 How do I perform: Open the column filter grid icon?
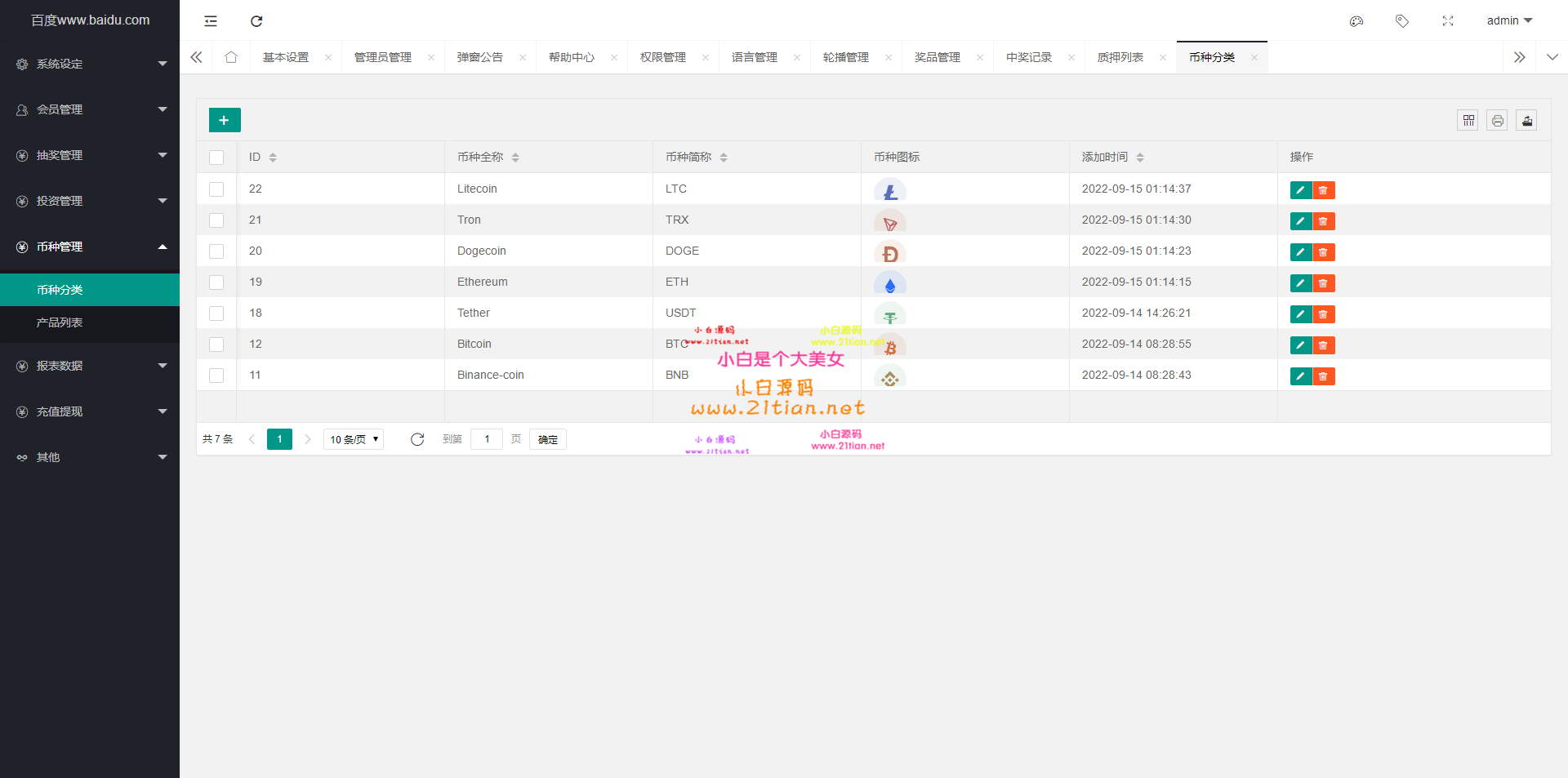pyautogui.click(x=1468, y=121)
